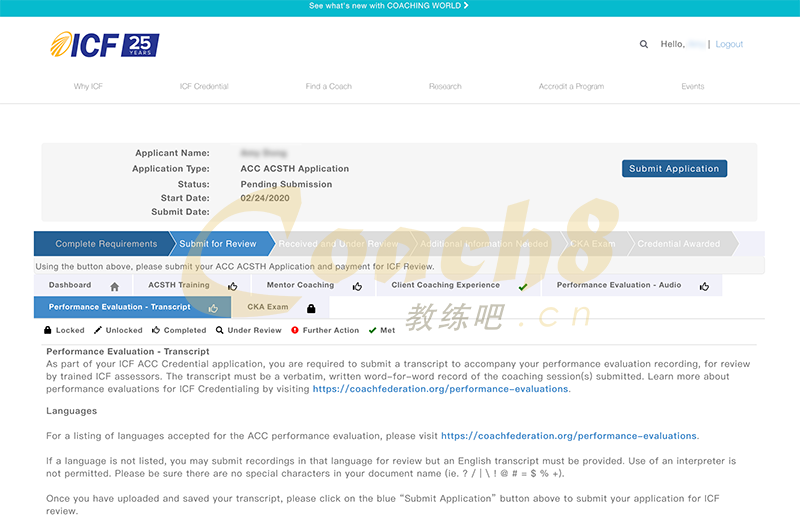Click the search magnifier icon in header

coord(644,44)
